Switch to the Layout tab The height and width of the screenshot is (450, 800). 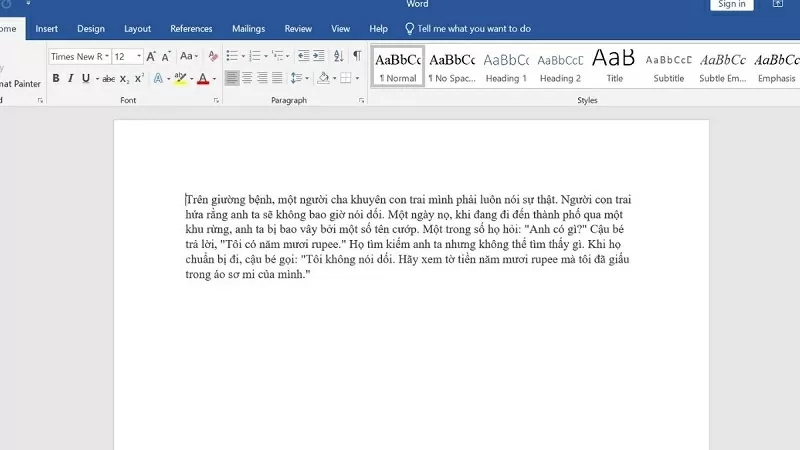(x=137, y=29)
